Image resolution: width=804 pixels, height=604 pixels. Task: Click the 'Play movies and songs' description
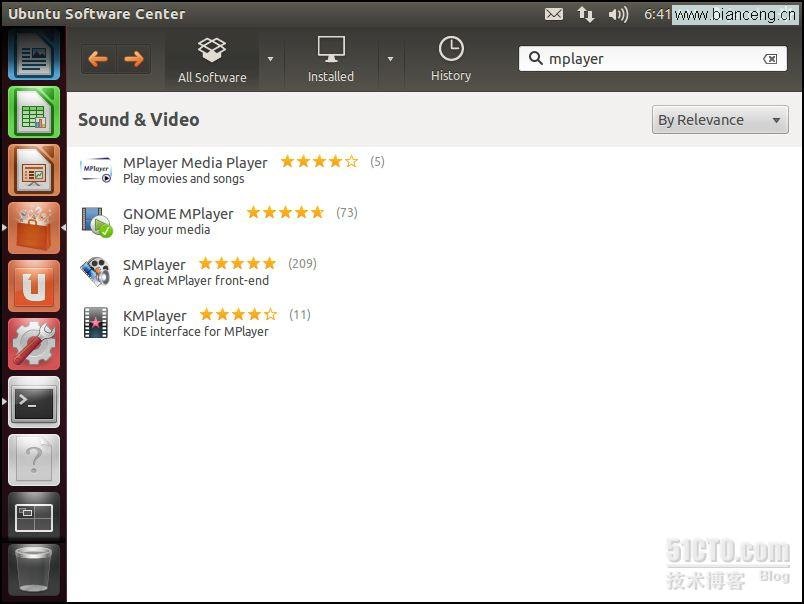pos(184,178)
